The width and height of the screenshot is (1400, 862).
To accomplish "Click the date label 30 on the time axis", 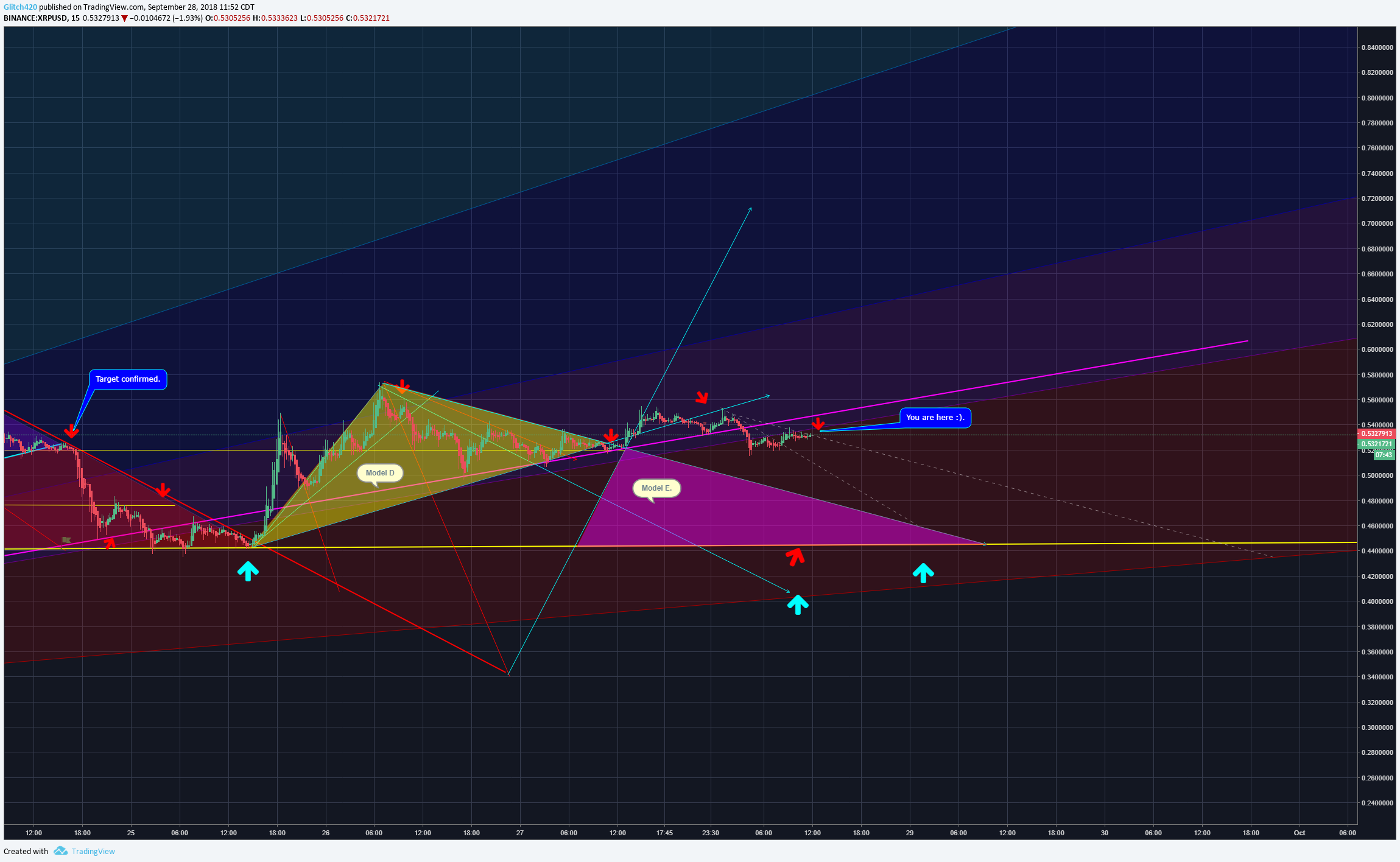I will pos(1105,833).
